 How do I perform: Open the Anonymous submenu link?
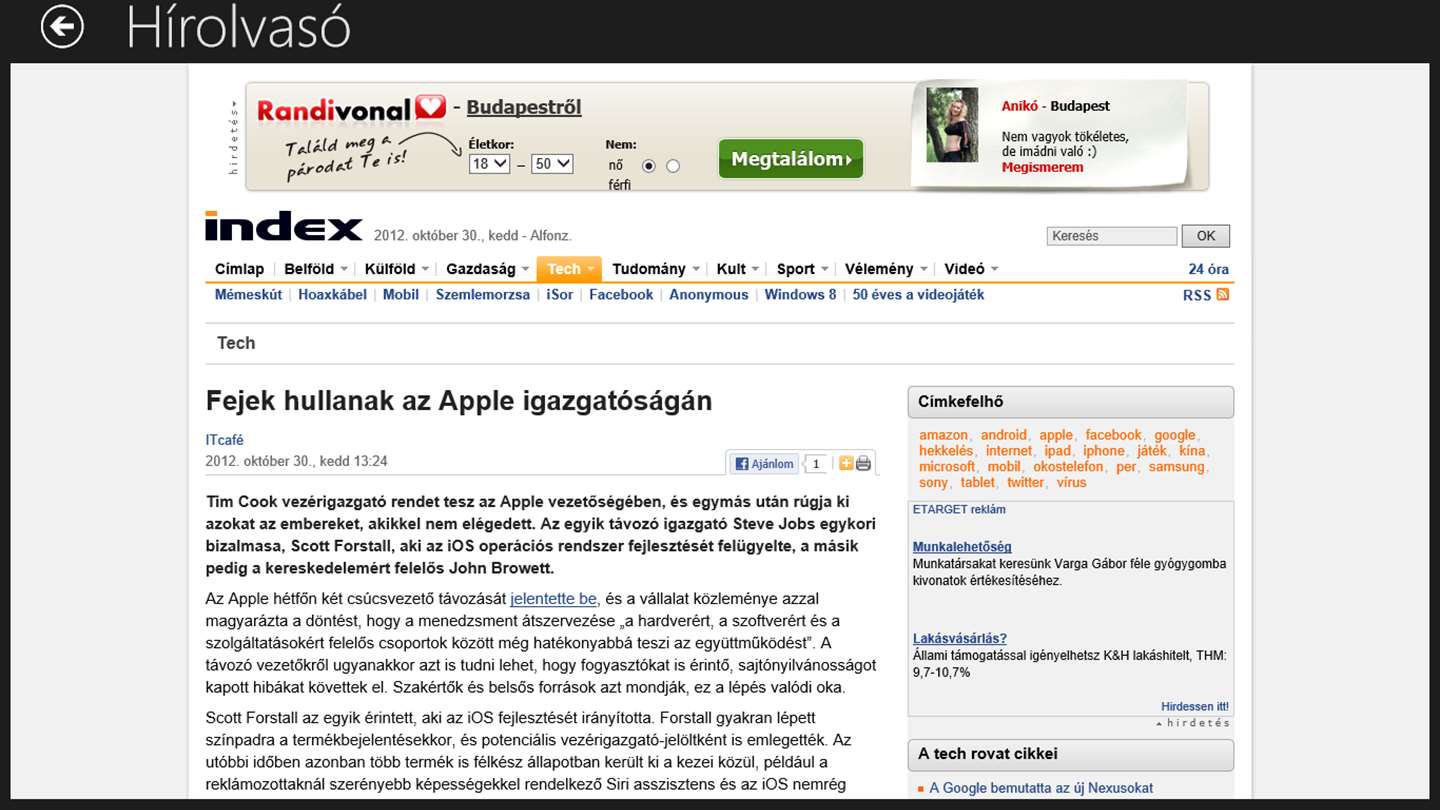pyautogui.click(x=709, y=295)
